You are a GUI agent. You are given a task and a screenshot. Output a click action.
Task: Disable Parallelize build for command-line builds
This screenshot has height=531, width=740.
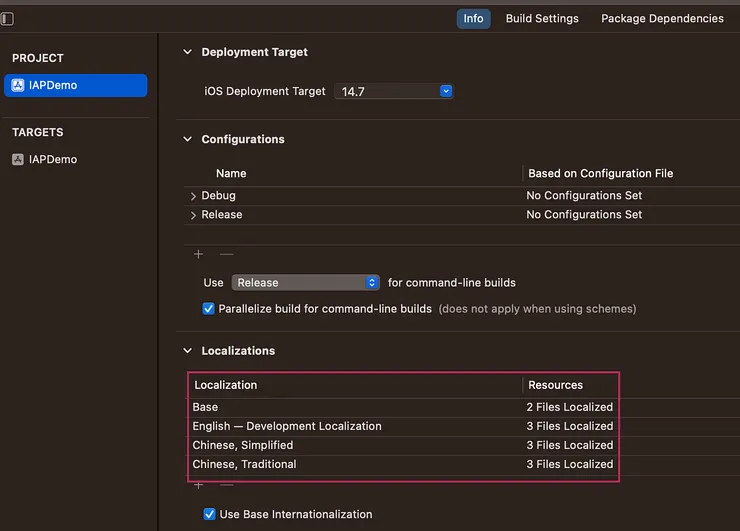(209, 309)
